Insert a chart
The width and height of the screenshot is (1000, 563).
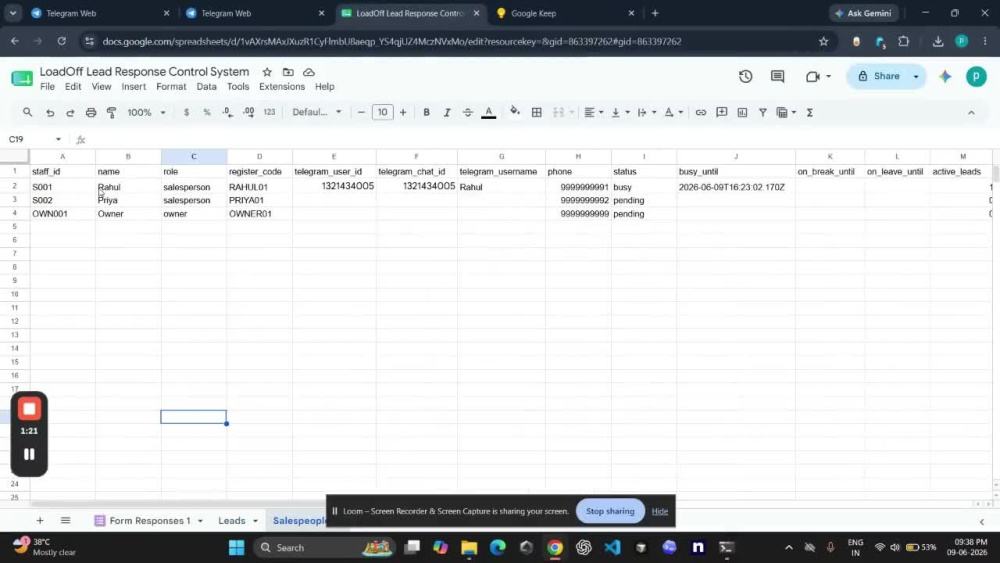pos(742,112)
